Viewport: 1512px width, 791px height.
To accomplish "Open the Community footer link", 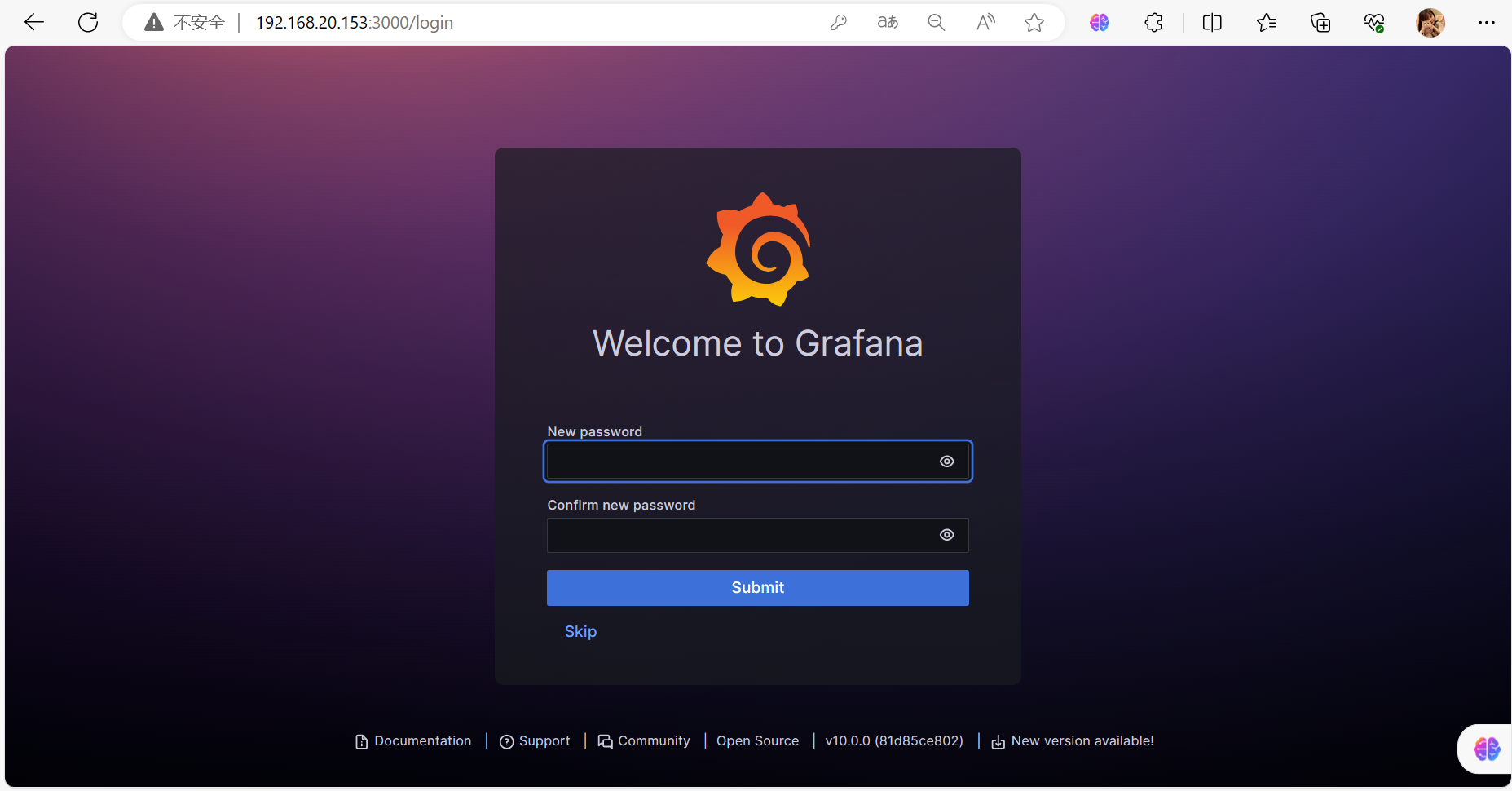I will coord(644,741).
